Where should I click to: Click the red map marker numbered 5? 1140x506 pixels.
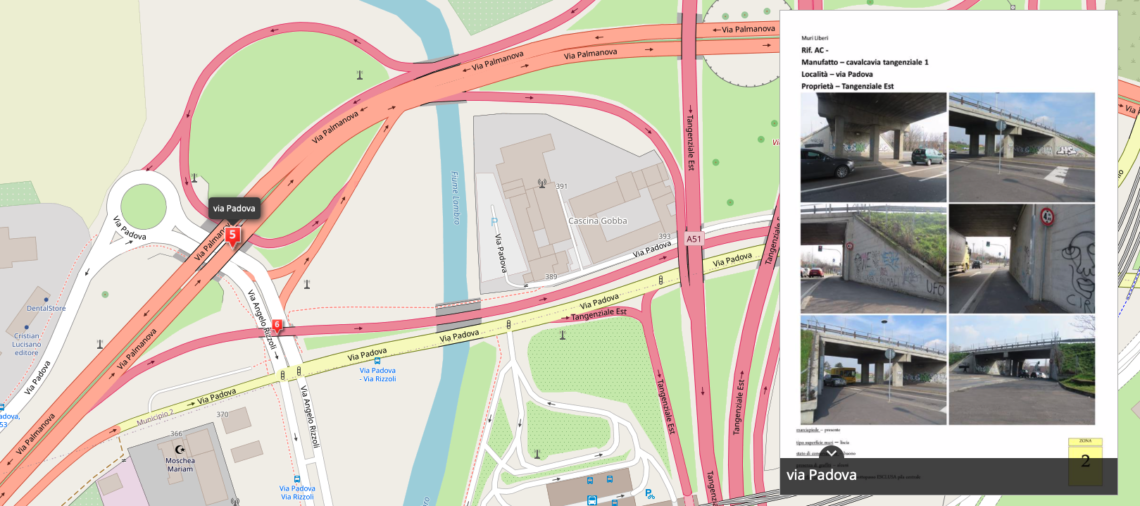(x=233, y=237)
